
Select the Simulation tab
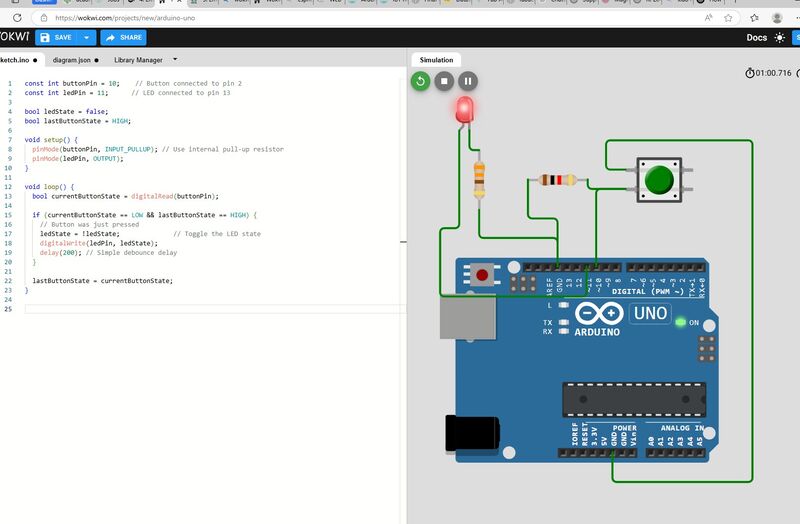point(436,60)
